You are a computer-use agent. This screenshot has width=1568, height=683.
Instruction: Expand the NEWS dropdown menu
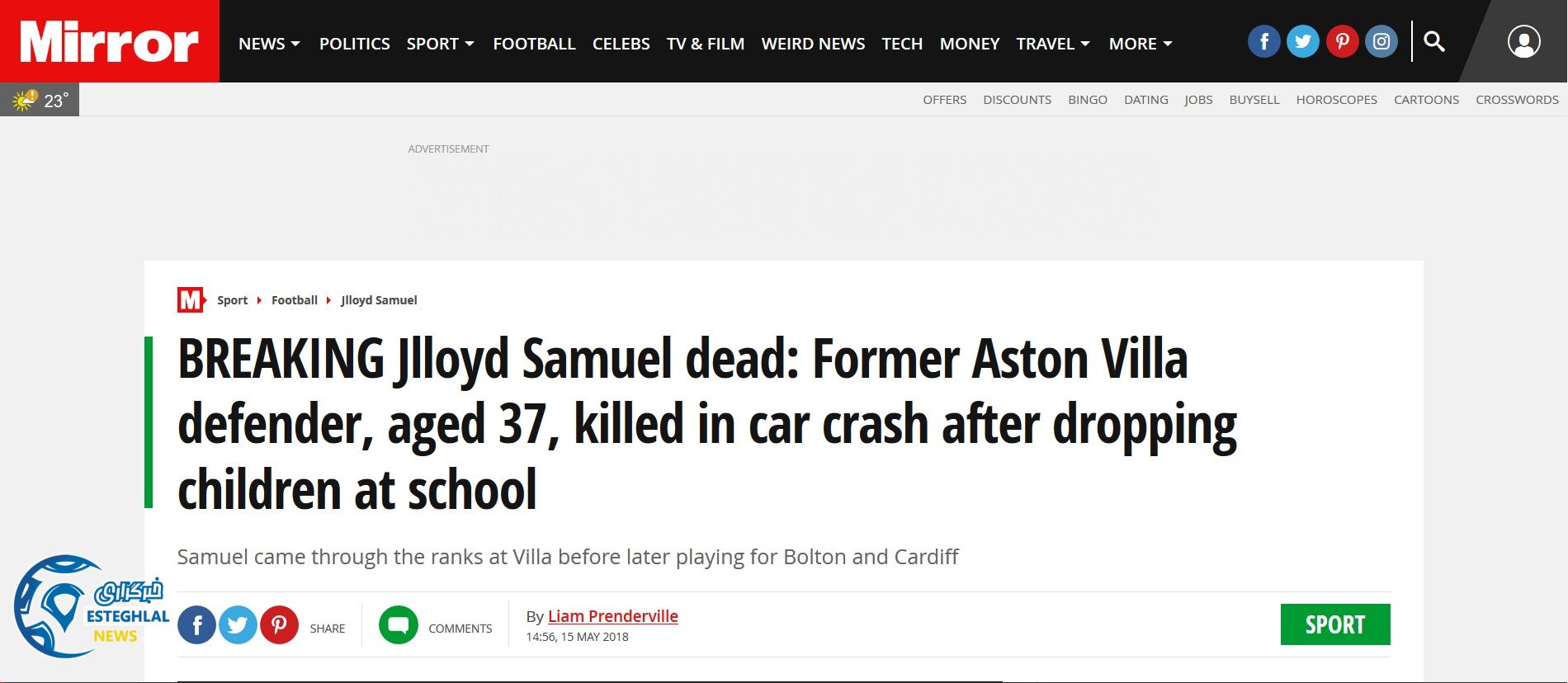269,44
